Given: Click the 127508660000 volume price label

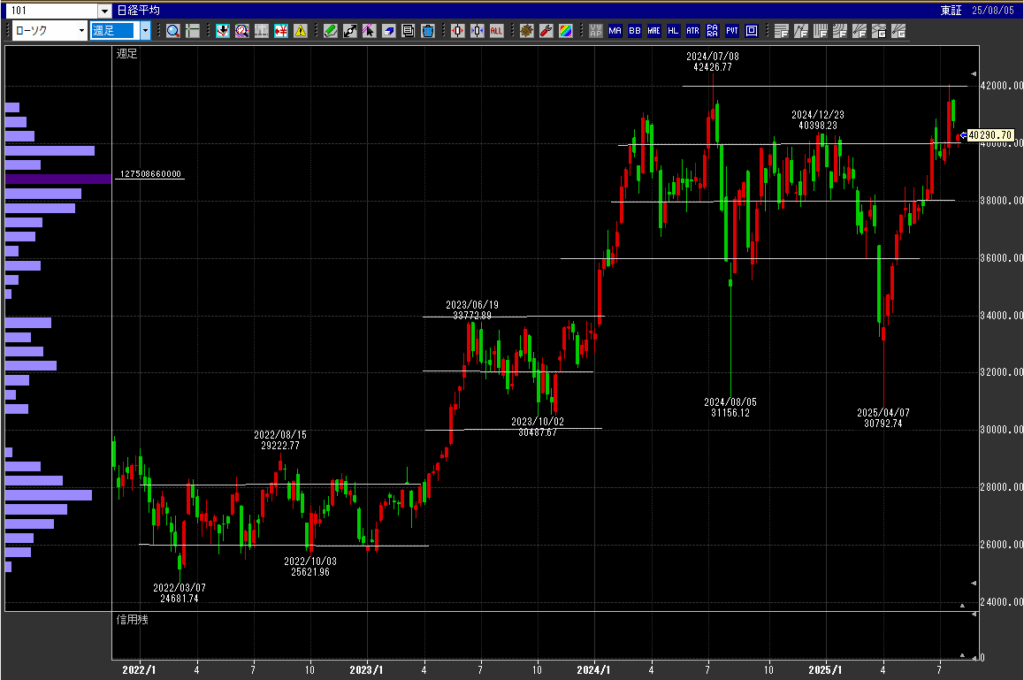Looking at the screenshot, I should pos(150,174).
